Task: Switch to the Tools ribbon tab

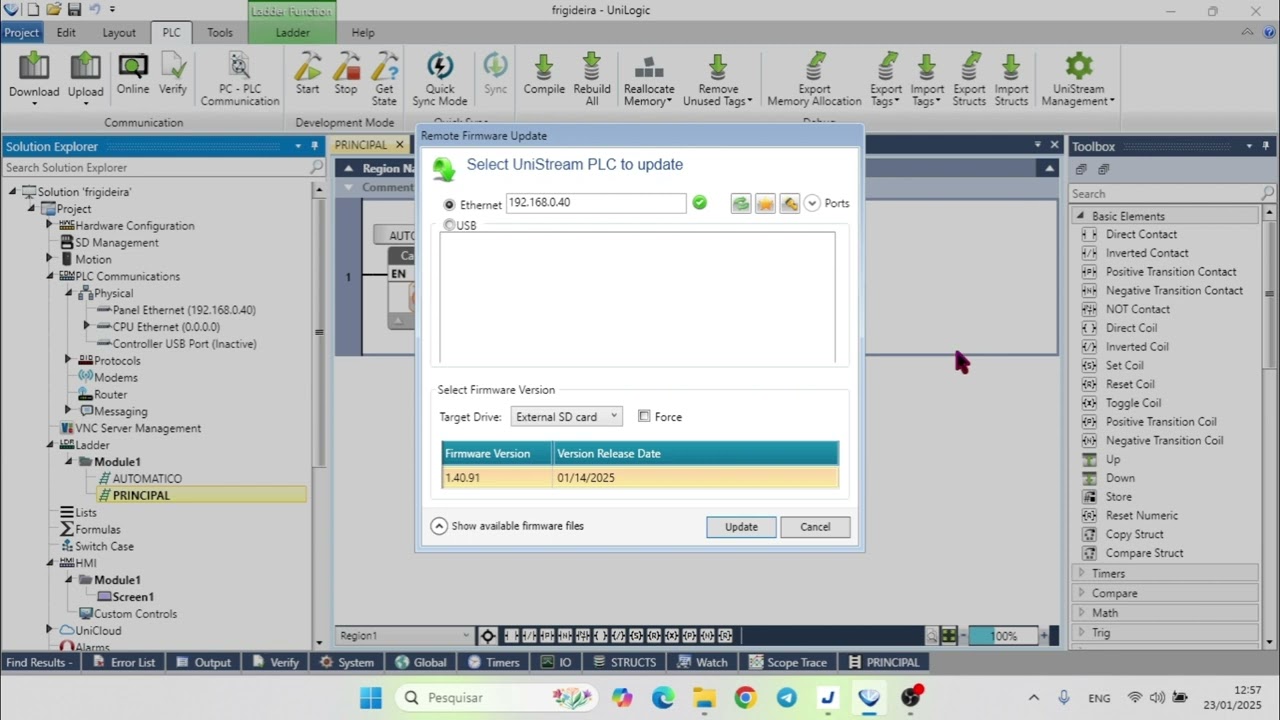Action: pyautogui.click(x=220, y=32)
